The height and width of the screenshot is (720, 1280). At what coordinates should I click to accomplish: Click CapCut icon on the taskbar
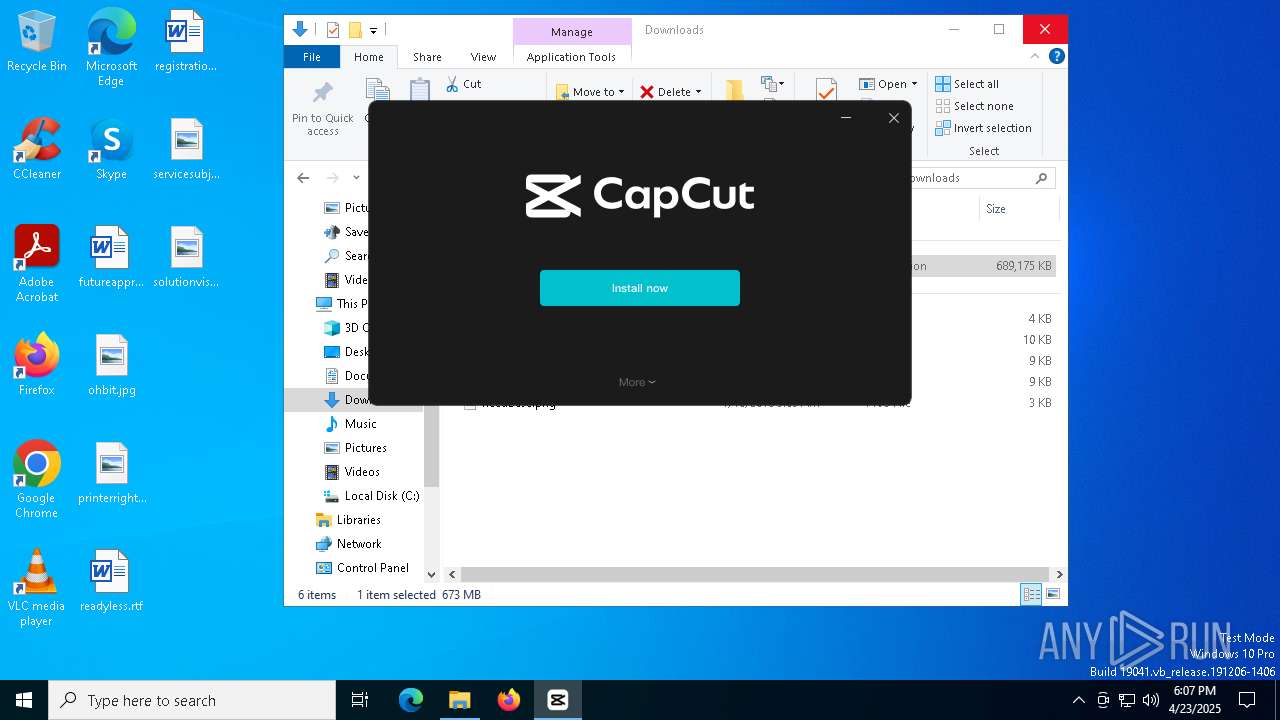[558, 700]
